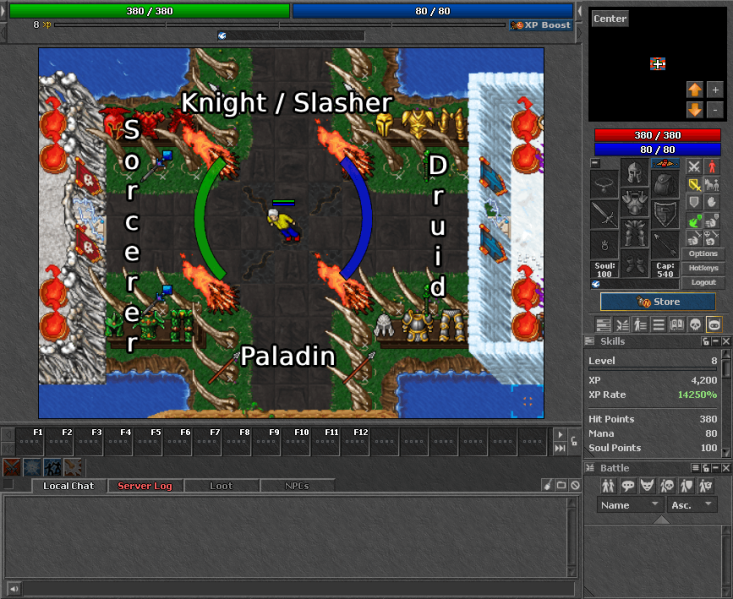Switch to Local Chat tab

(x=69, y=486)
